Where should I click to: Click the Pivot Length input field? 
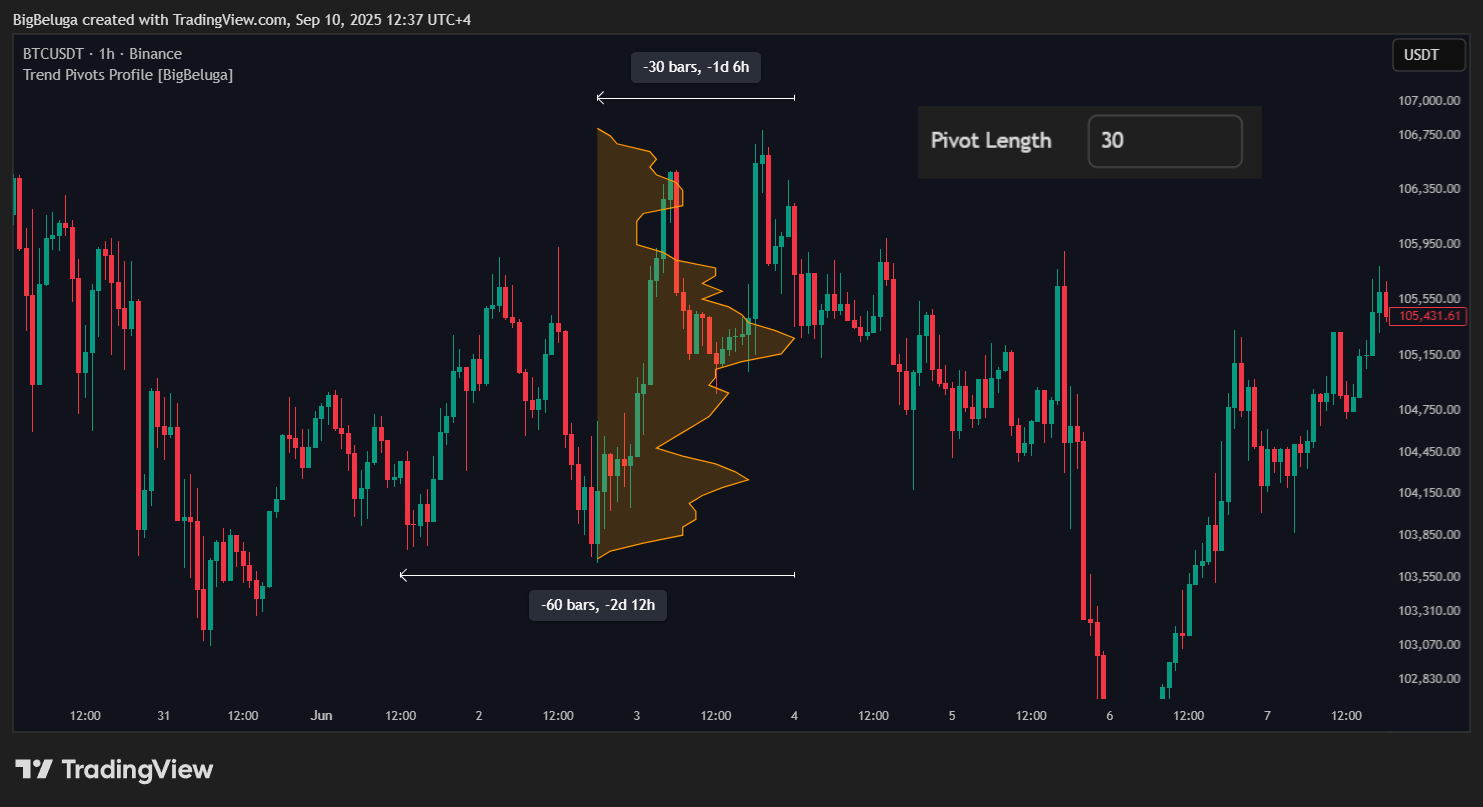pos(1165,141)
